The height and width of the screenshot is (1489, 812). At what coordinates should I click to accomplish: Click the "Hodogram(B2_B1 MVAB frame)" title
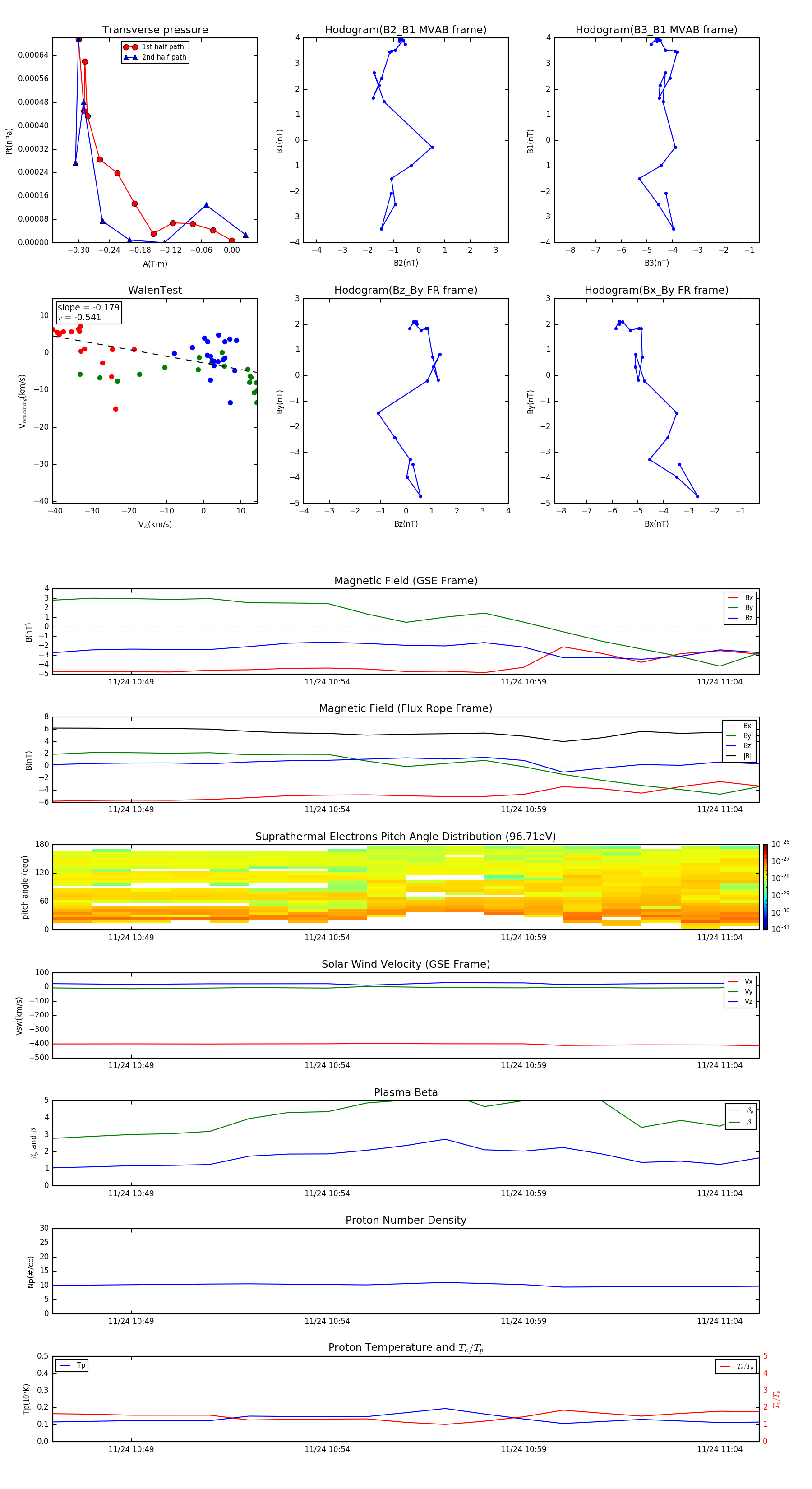click(x=406, y=30)
